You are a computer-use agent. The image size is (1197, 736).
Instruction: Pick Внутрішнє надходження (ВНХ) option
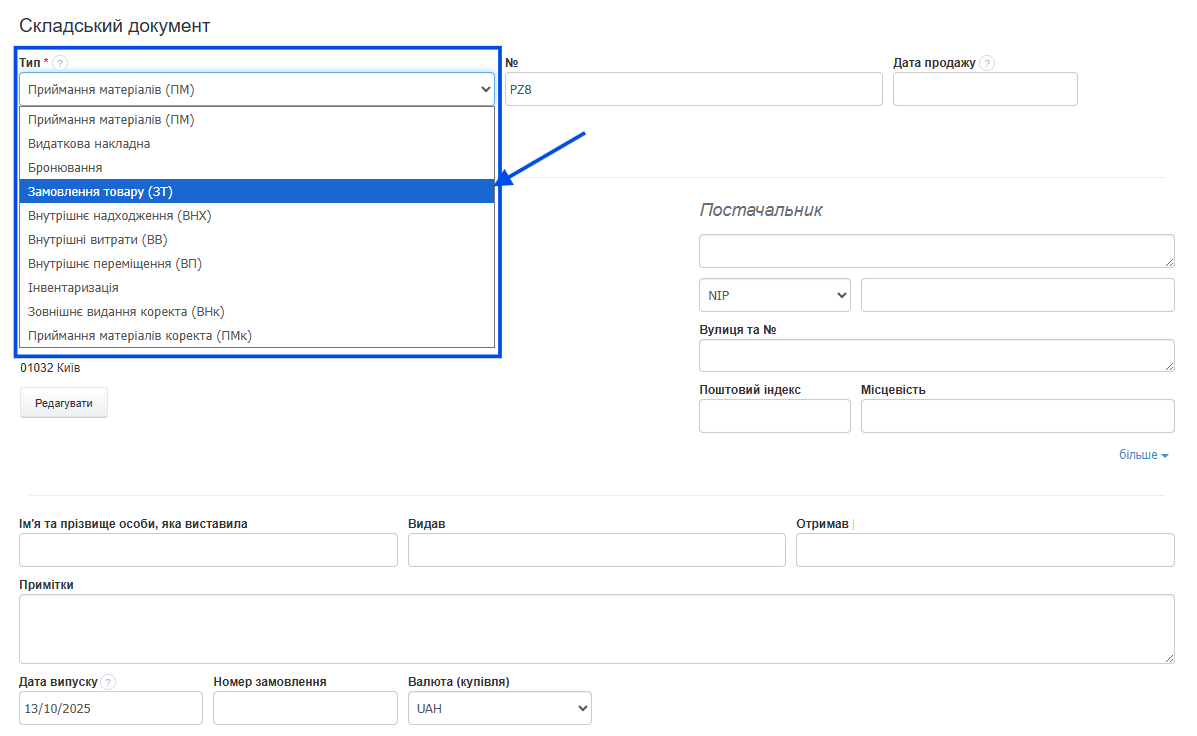click(x=257, y=215)
